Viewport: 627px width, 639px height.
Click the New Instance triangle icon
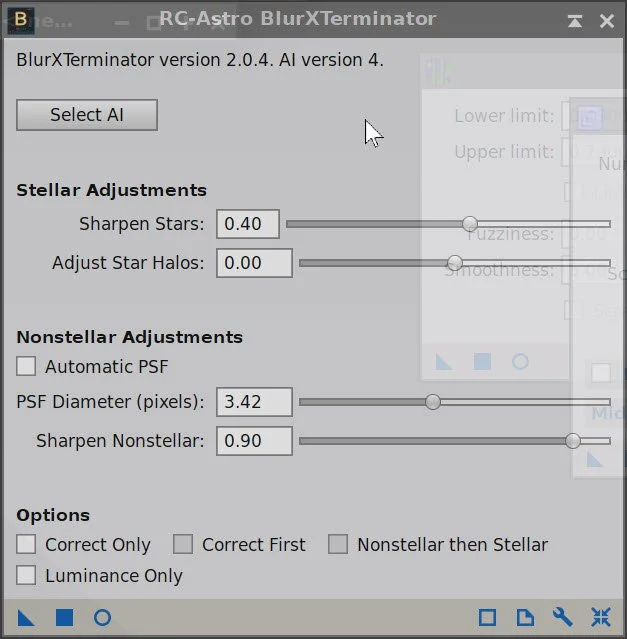[26, 618]
